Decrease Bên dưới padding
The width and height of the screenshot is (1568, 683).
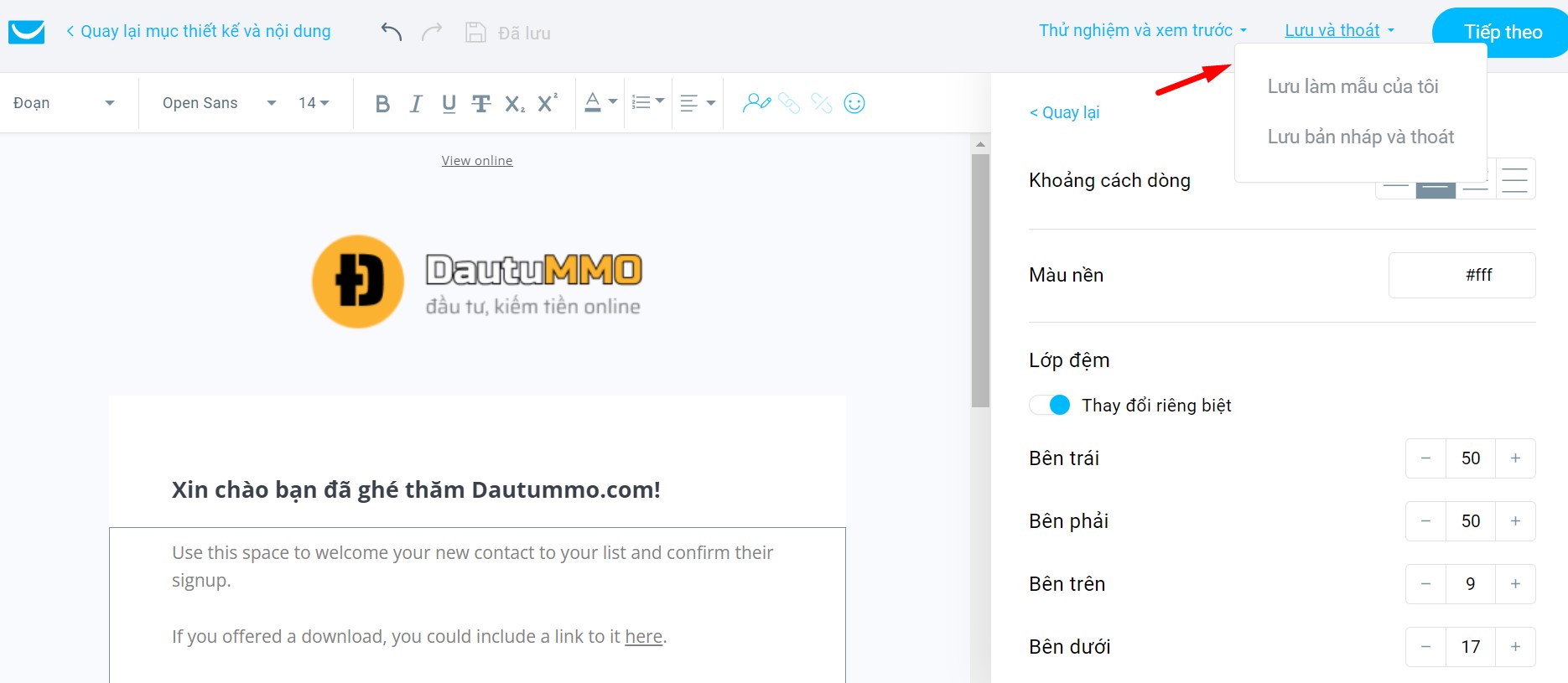(1425, 647)
